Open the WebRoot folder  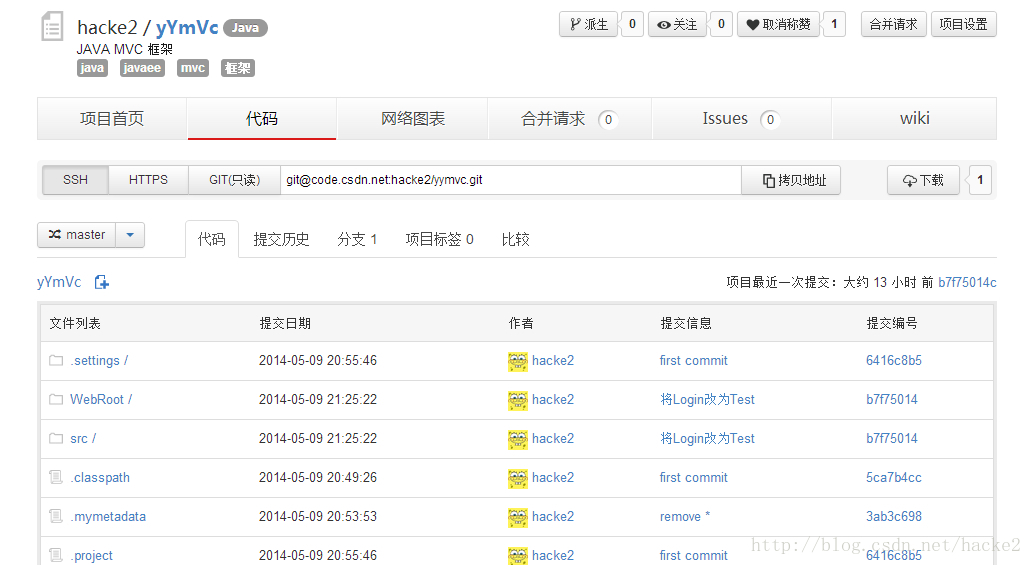[x=101, y=400]
